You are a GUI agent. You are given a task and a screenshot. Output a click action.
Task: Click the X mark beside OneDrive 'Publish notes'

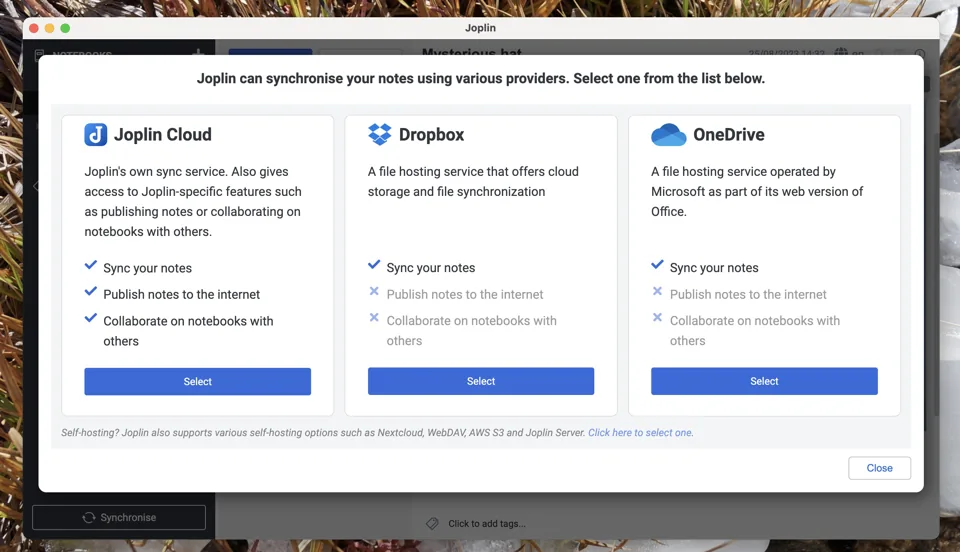[658, 291]
